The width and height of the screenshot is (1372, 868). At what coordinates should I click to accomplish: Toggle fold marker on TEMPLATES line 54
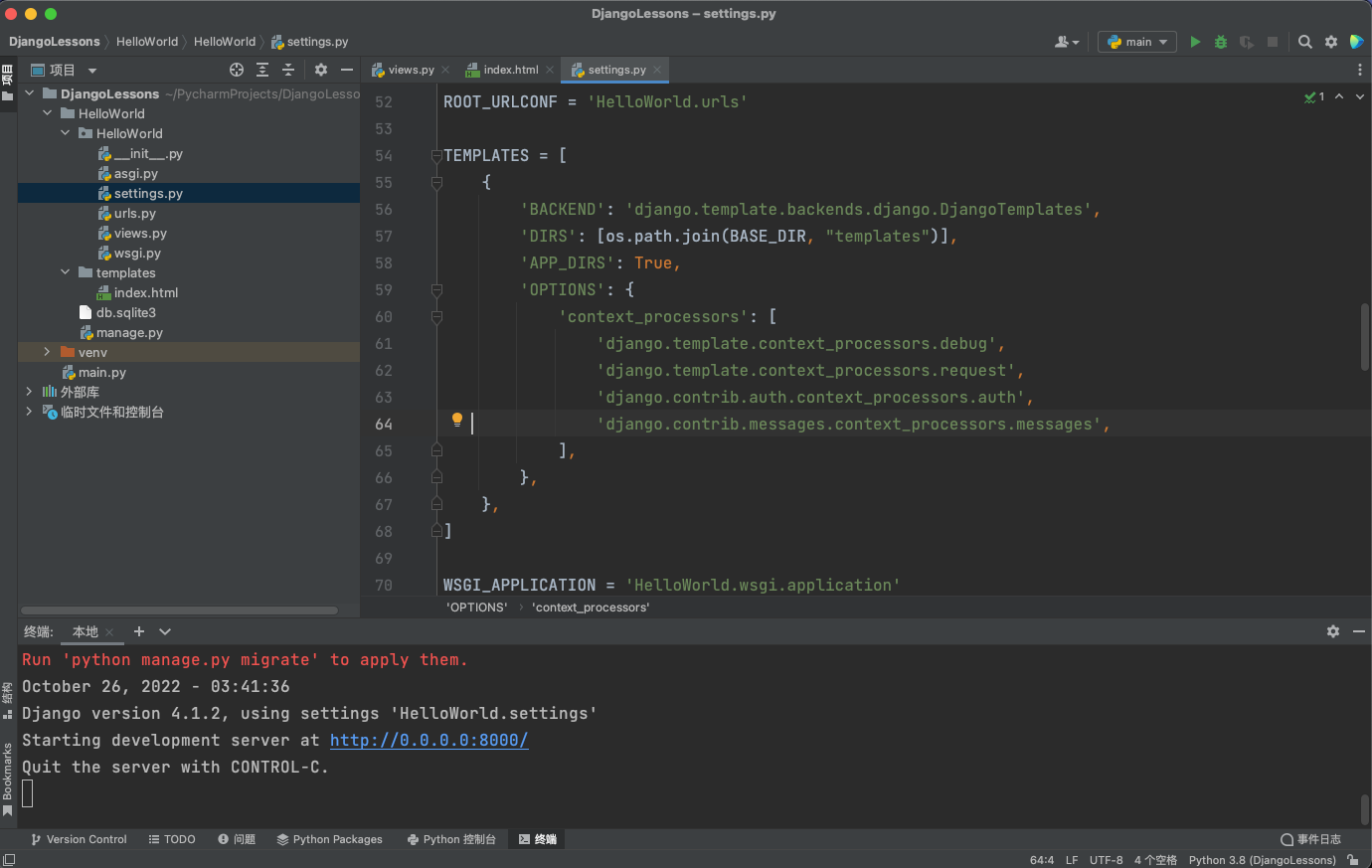(x=436, y=156)
